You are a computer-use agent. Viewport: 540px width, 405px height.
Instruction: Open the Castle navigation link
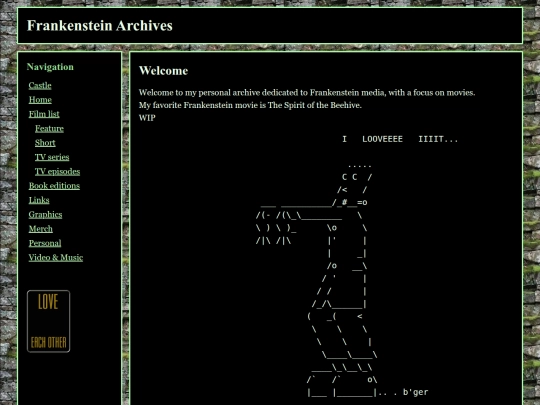[x=40, y=85]
